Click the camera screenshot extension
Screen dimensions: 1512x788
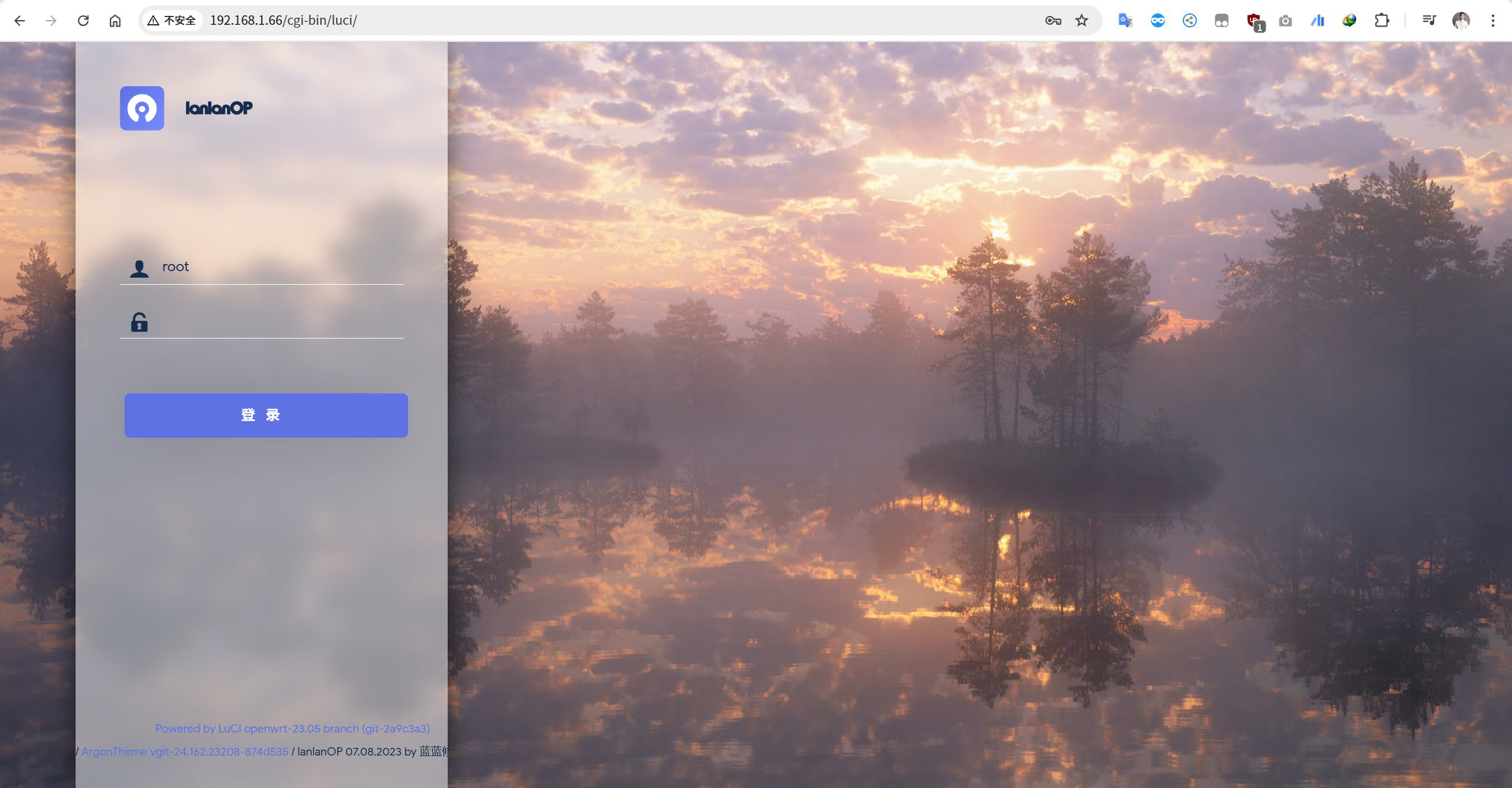[1285, 21]
